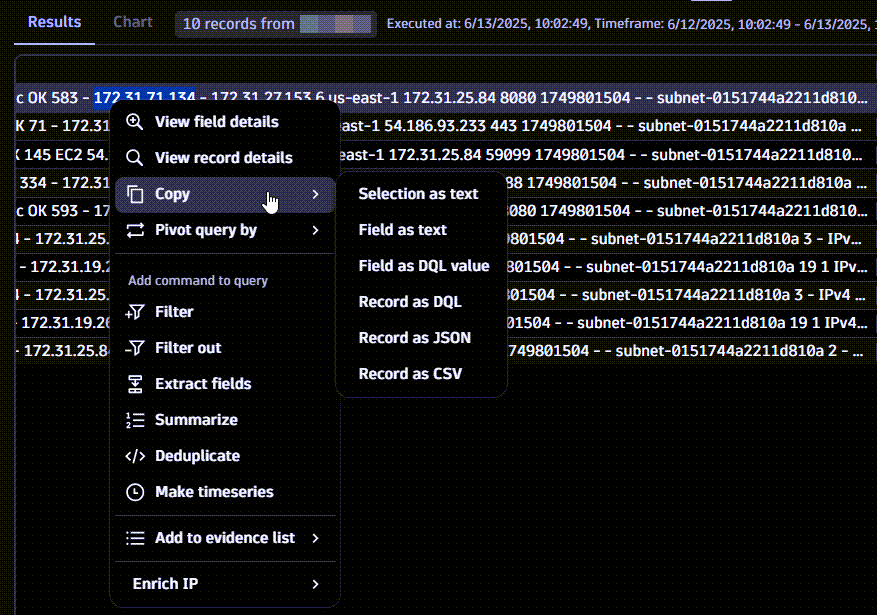Select Filter out command
This screenshot has height=615, width=877.
pos(225,348)
